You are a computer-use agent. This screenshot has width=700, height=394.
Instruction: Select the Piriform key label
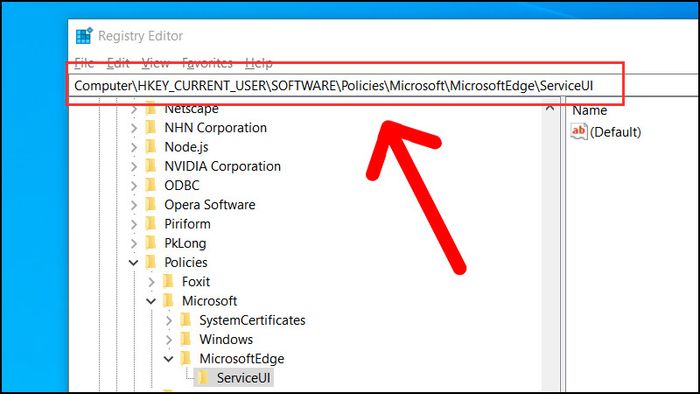coord(188,224)
